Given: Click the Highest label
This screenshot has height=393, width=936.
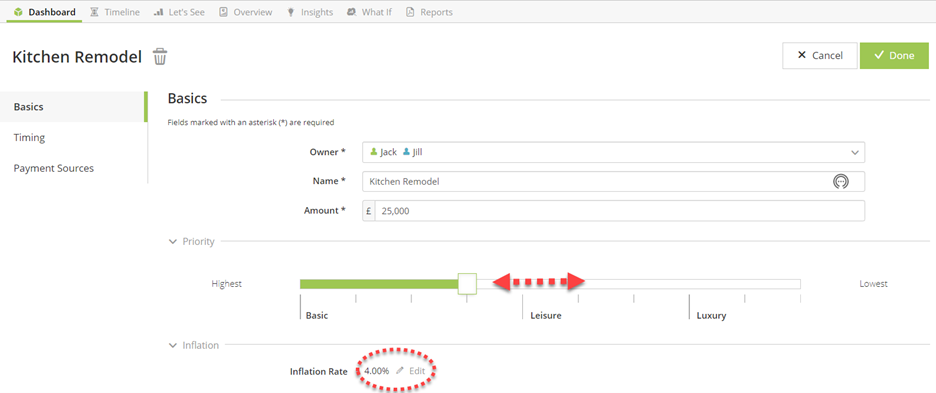Looking at the screenshot, I should coord(227,284).
